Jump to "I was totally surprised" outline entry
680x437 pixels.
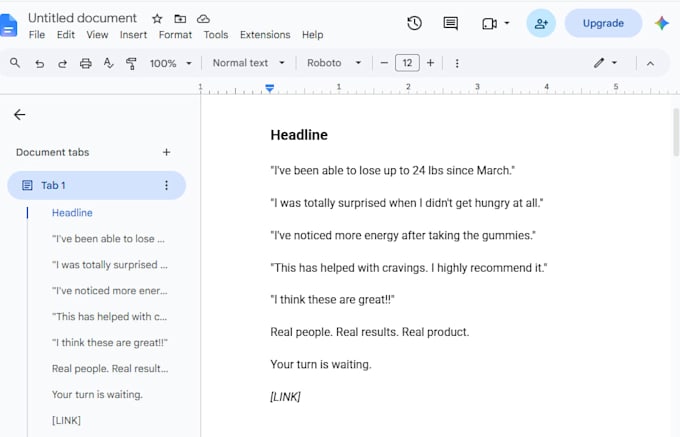[109, 265]
